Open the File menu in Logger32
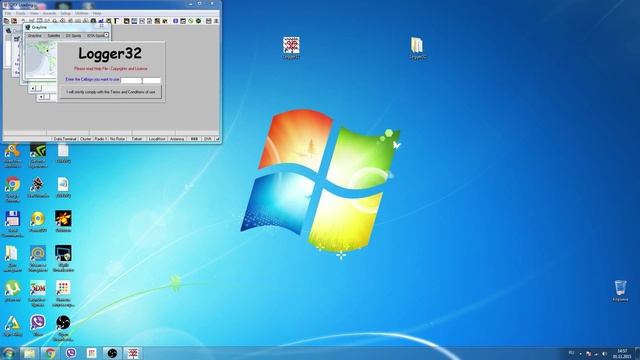Viewport: 640px width, 360px height. click(8, 13)
